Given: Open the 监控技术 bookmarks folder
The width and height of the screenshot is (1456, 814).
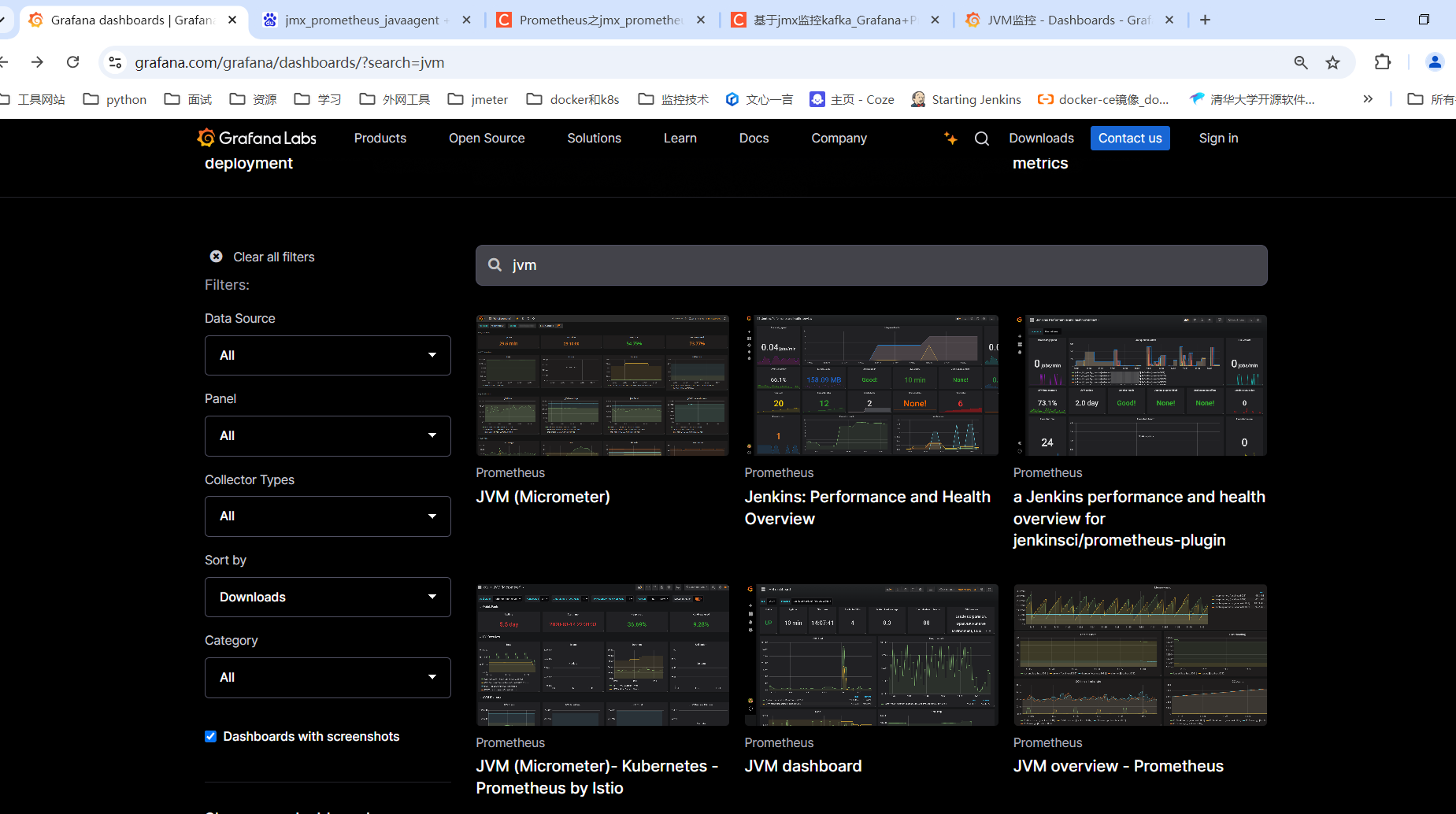Looking at the screenshot, I should (673, 99).
